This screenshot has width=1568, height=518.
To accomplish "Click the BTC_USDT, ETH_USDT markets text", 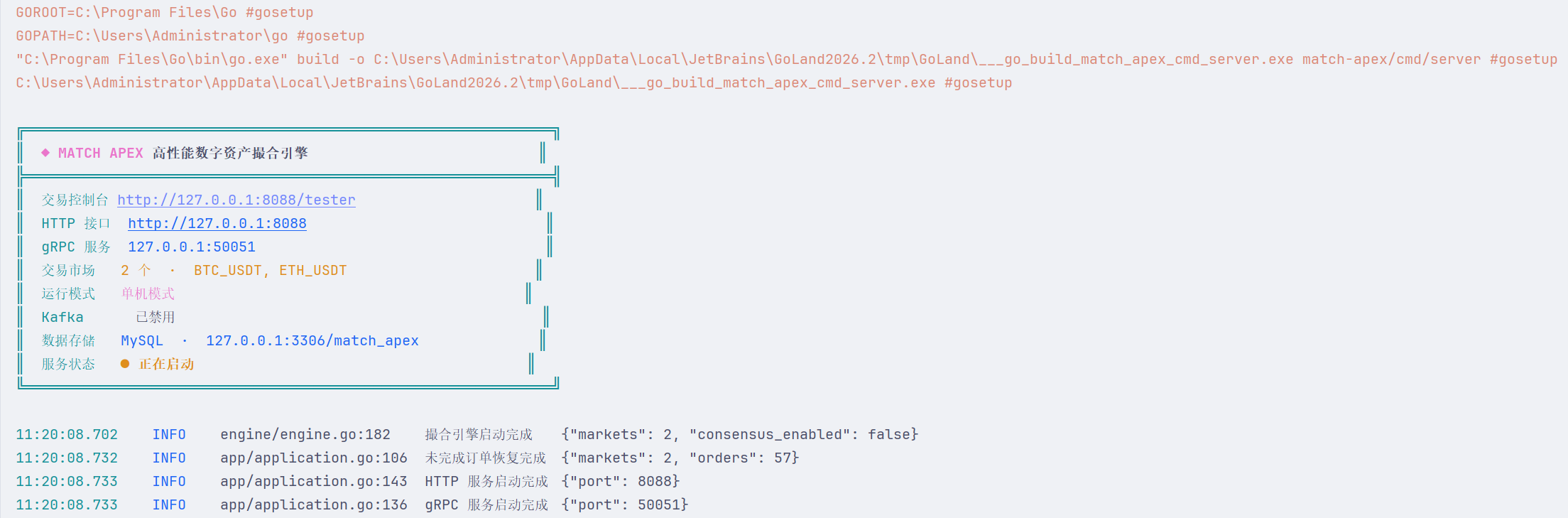I will pyautogui.click(x=271, y=271).
